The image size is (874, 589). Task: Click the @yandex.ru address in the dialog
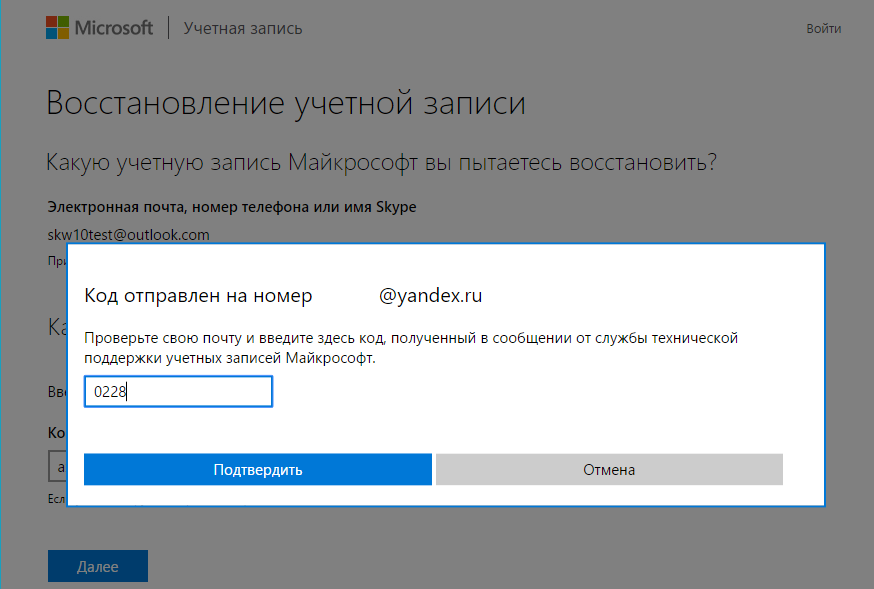(431, 296)
